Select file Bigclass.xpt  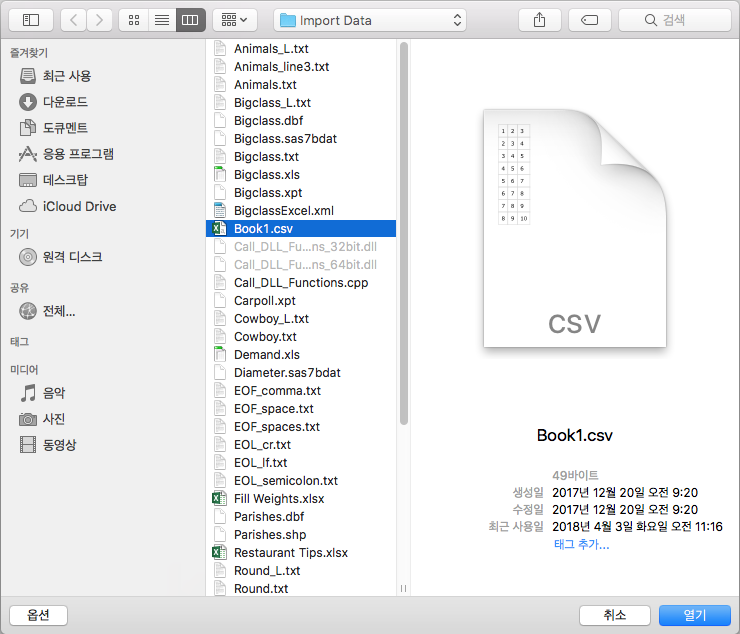pyautogui.click(x=301, y=193)
